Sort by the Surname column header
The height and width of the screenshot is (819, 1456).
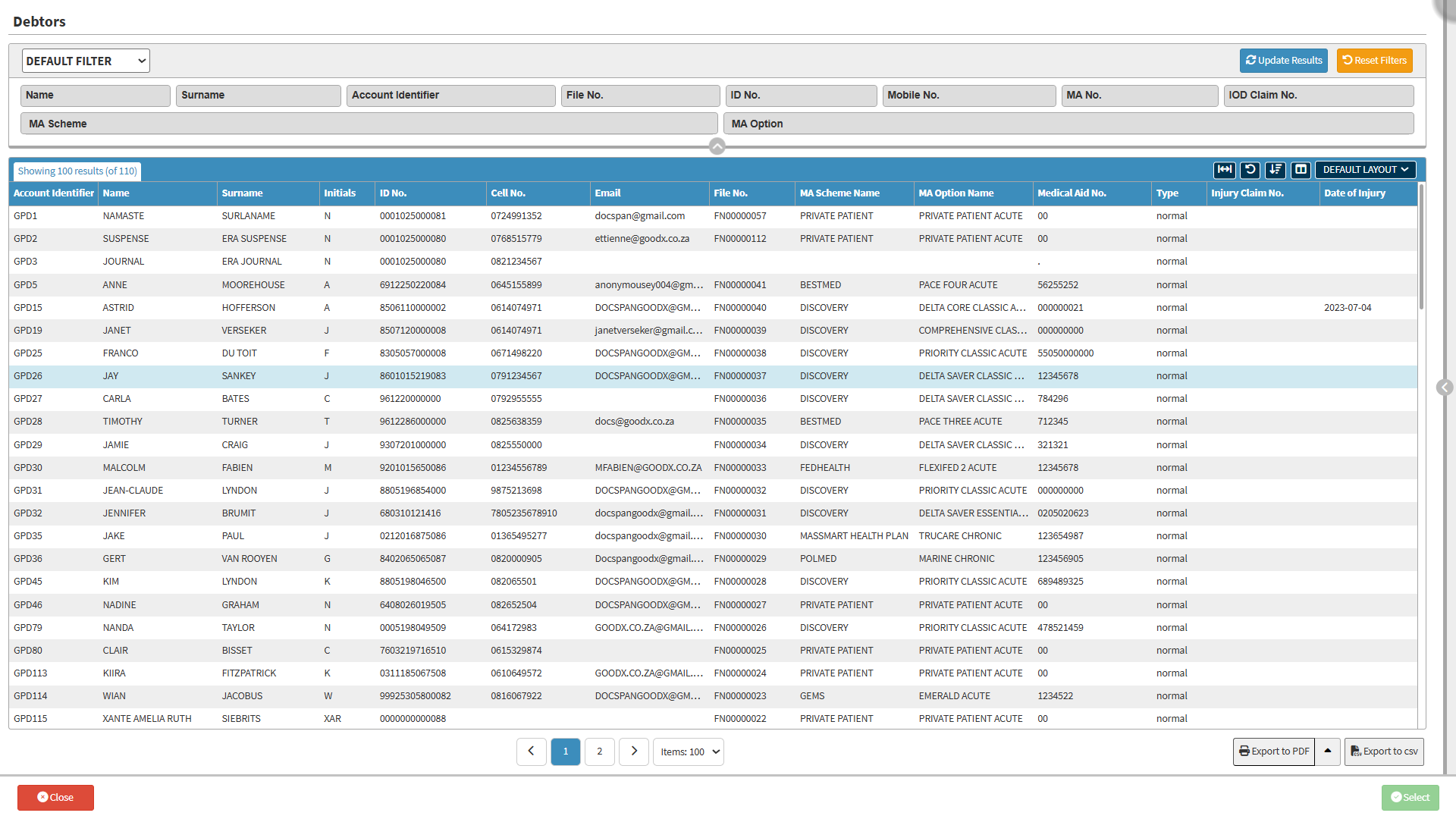(242, 193)
